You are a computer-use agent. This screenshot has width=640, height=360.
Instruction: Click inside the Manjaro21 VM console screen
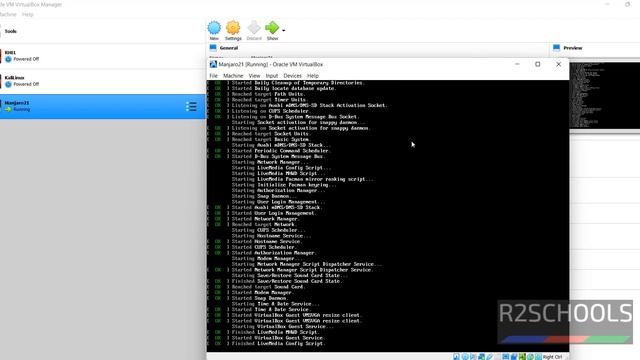click(x=388, y=216)
